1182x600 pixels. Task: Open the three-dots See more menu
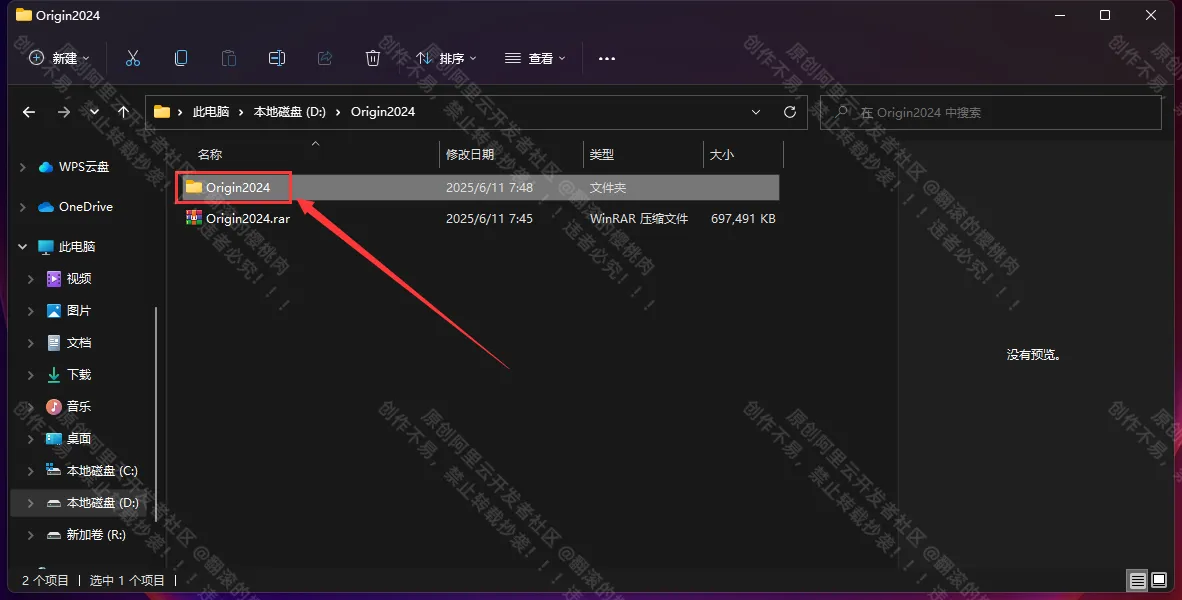click(x=607, y=58)
